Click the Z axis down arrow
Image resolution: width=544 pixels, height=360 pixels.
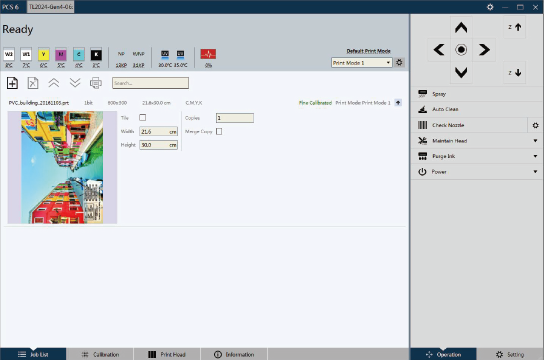(x=515, y=73)
